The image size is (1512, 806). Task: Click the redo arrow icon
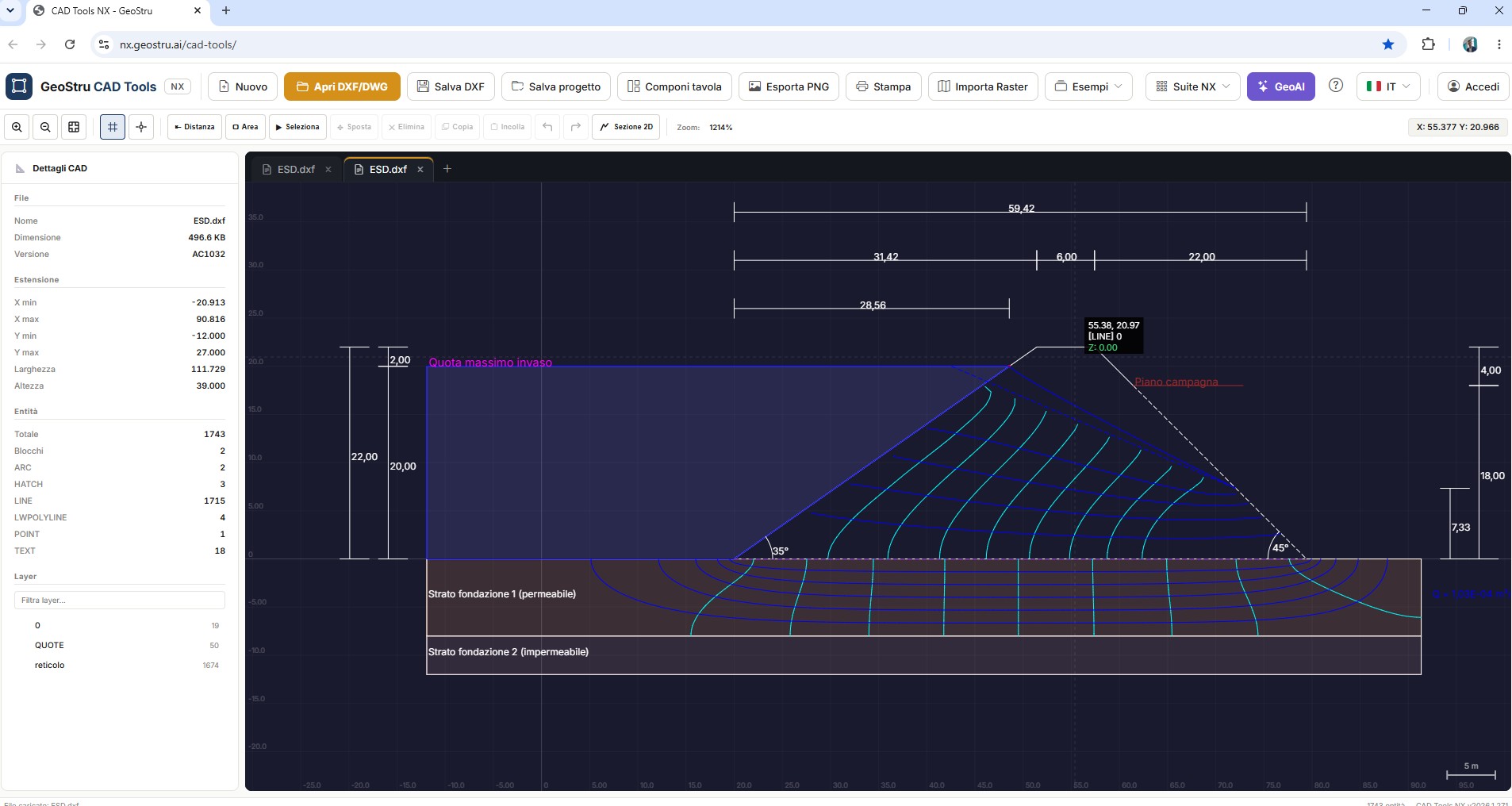point(576,127)
